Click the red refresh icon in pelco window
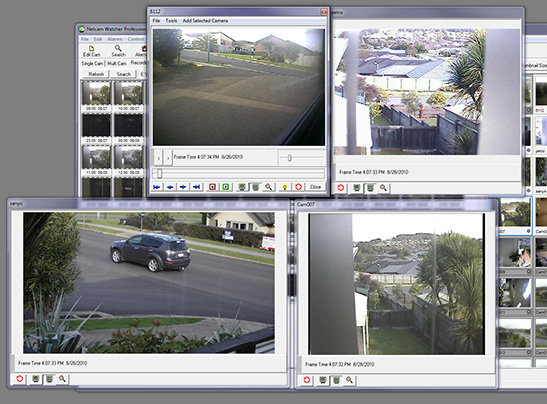The width and height of the screenshot is (547, 404). 341,188
